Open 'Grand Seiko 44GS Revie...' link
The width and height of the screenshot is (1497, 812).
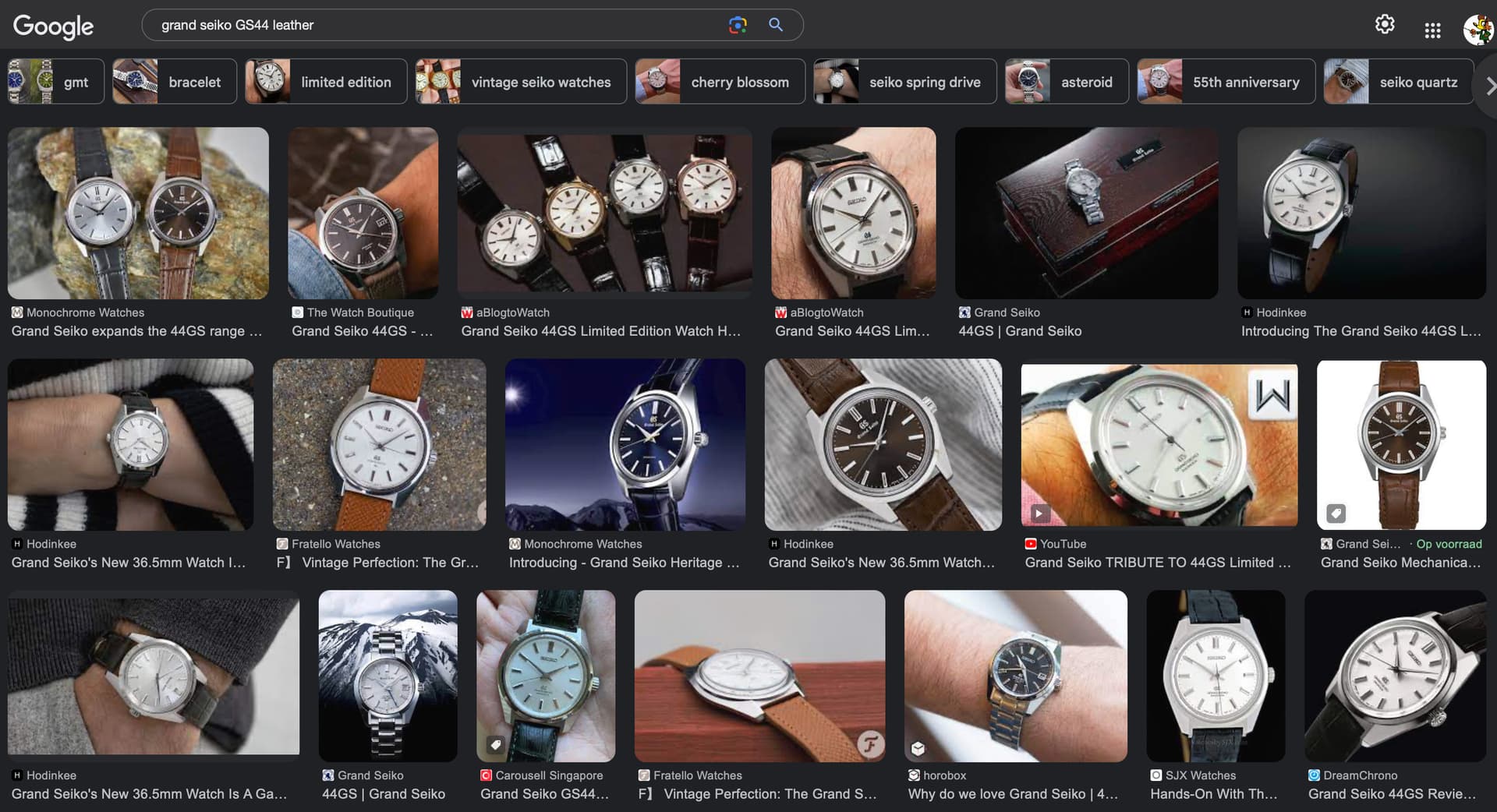click(1392, 794)
